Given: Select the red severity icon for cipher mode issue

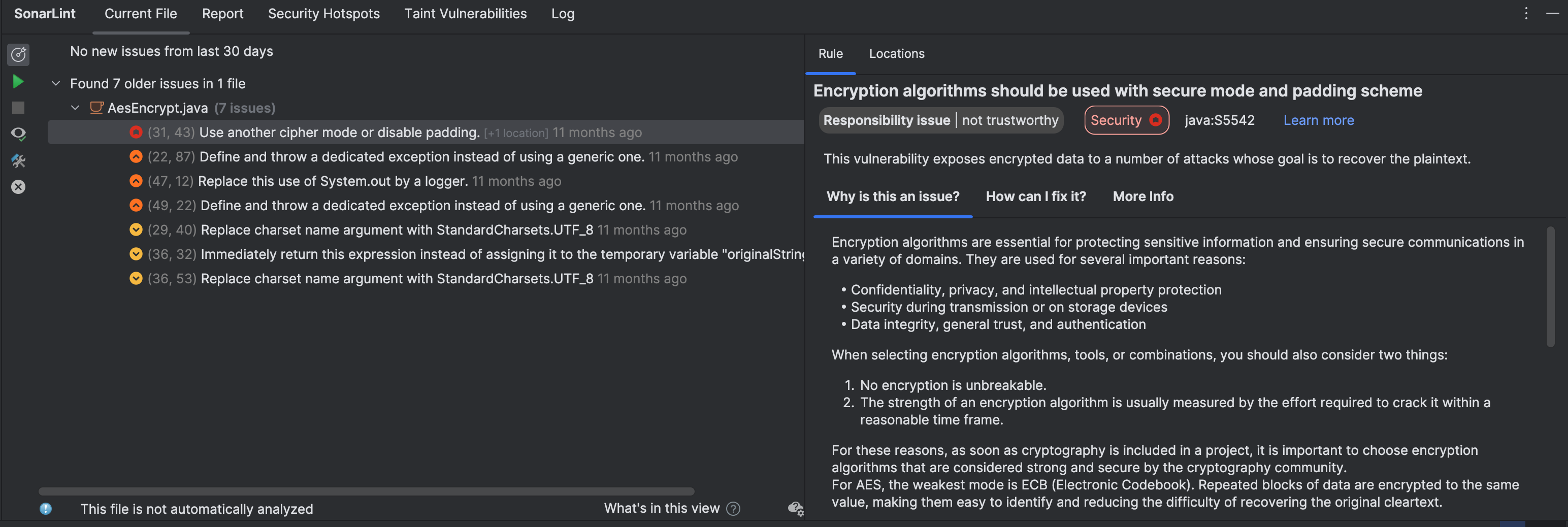Looking at the screenshot, I should 136,132.
